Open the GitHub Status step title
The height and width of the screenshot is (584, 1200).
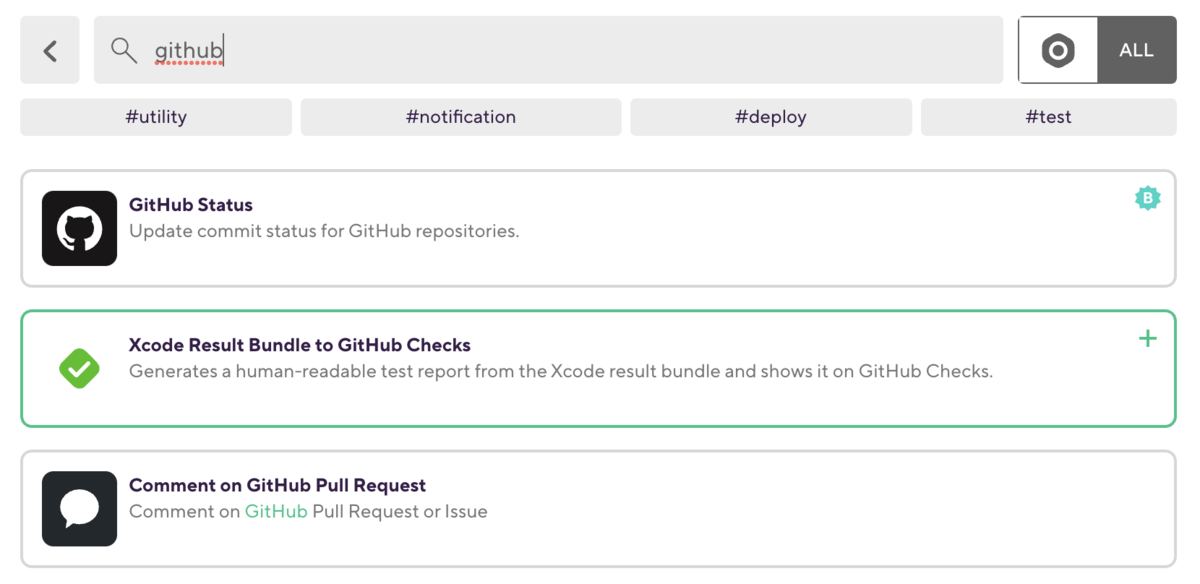[191, 205]
